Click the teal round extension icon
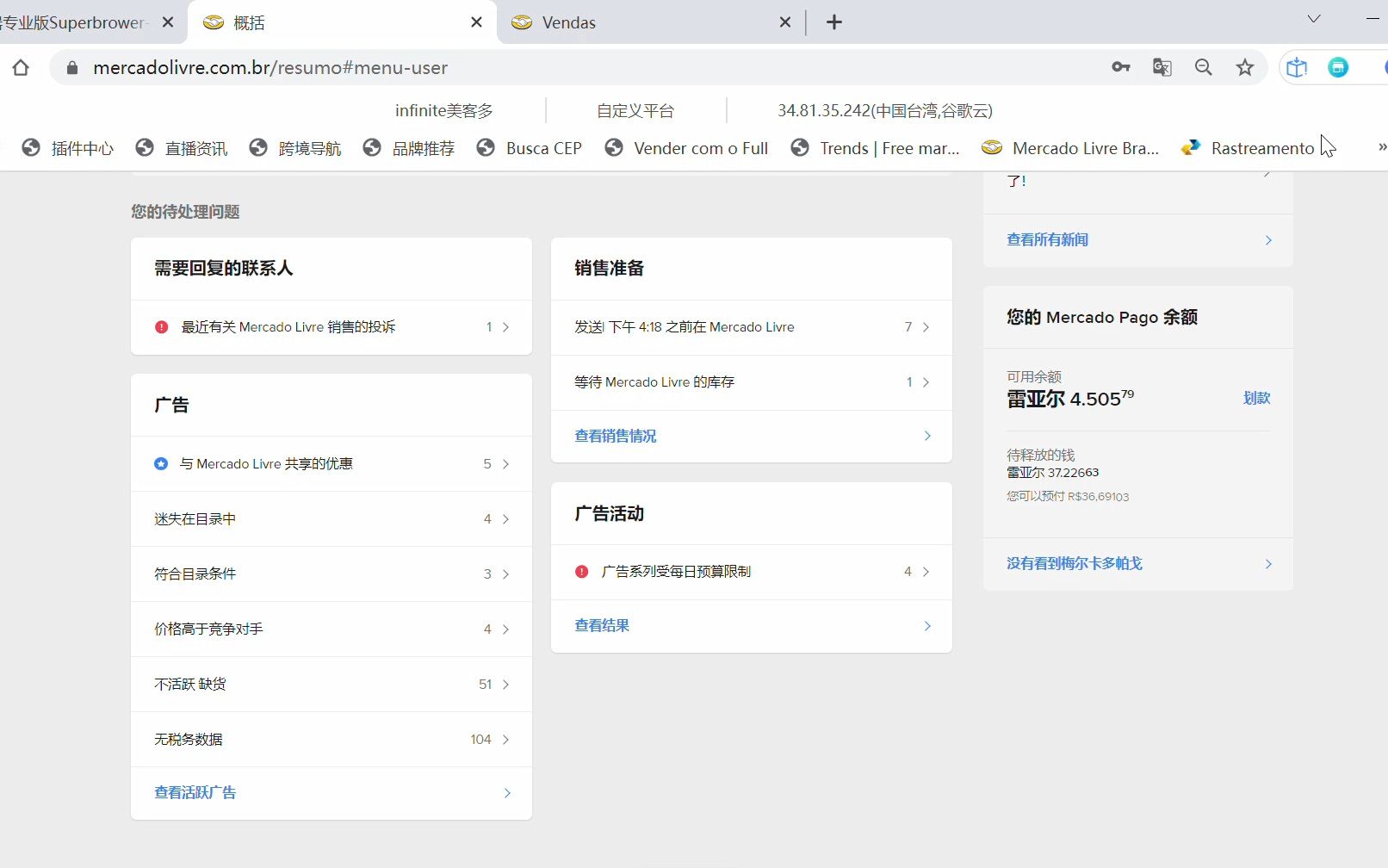 pos(1338,67)
